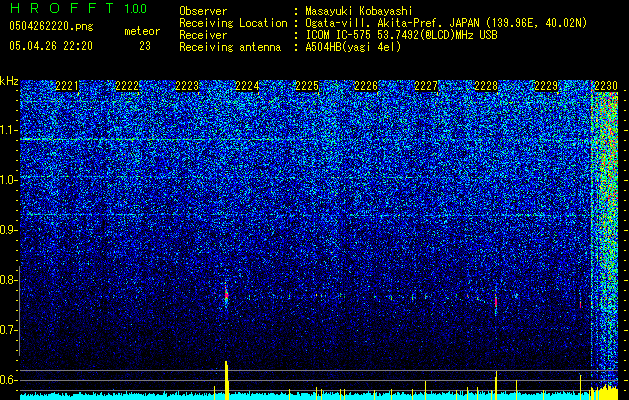The width and height of the screenshot is (629, 400).
Task: Click the 2222 time marker
Action: 127,86
